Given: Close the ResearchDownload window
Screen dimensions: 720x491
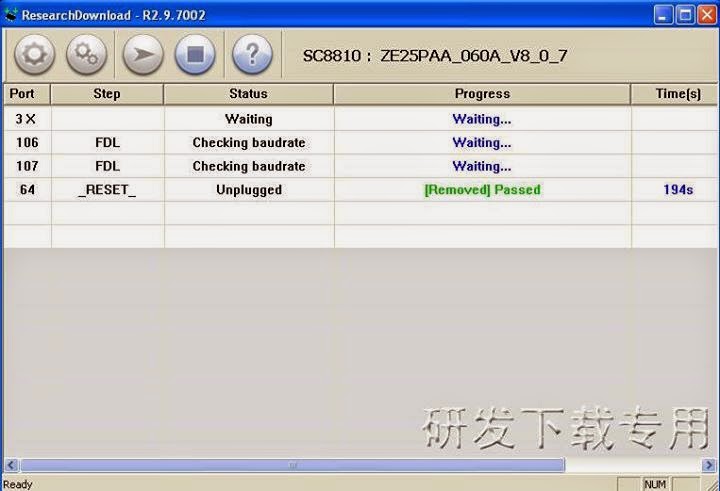Looking at the screenshot, I should [707, 15].
